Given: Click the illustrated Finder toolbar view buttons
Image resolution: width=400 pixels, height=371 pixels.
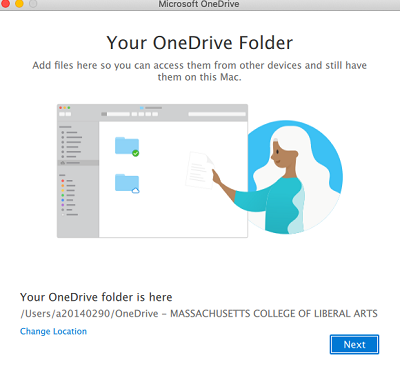Looking at the screenshot, I should (145, 114).
